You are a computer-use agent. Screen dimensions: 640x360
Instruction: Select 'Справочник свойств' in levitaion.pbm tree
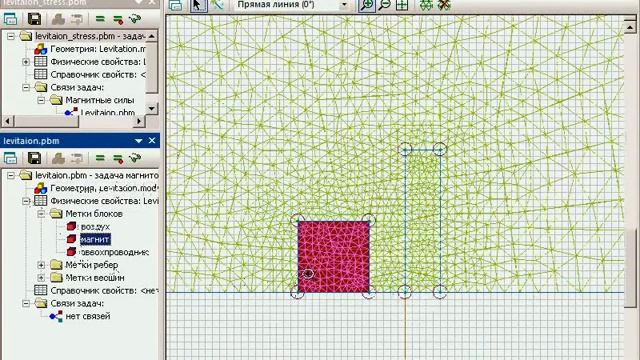[104, 291]
